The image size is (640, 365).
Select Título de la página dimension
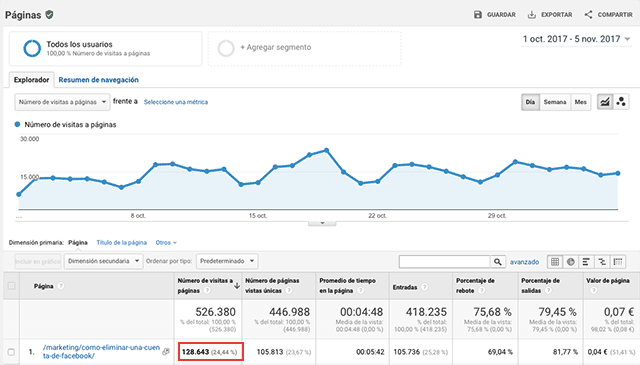click(x=122, y=243)
